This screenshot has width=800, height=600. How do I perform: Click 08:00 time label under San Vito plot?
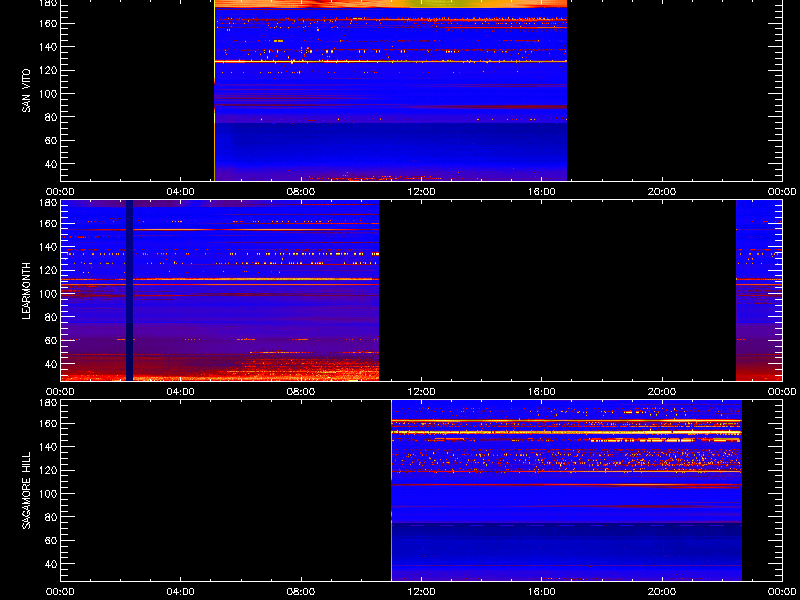click(x=301, y=192)
